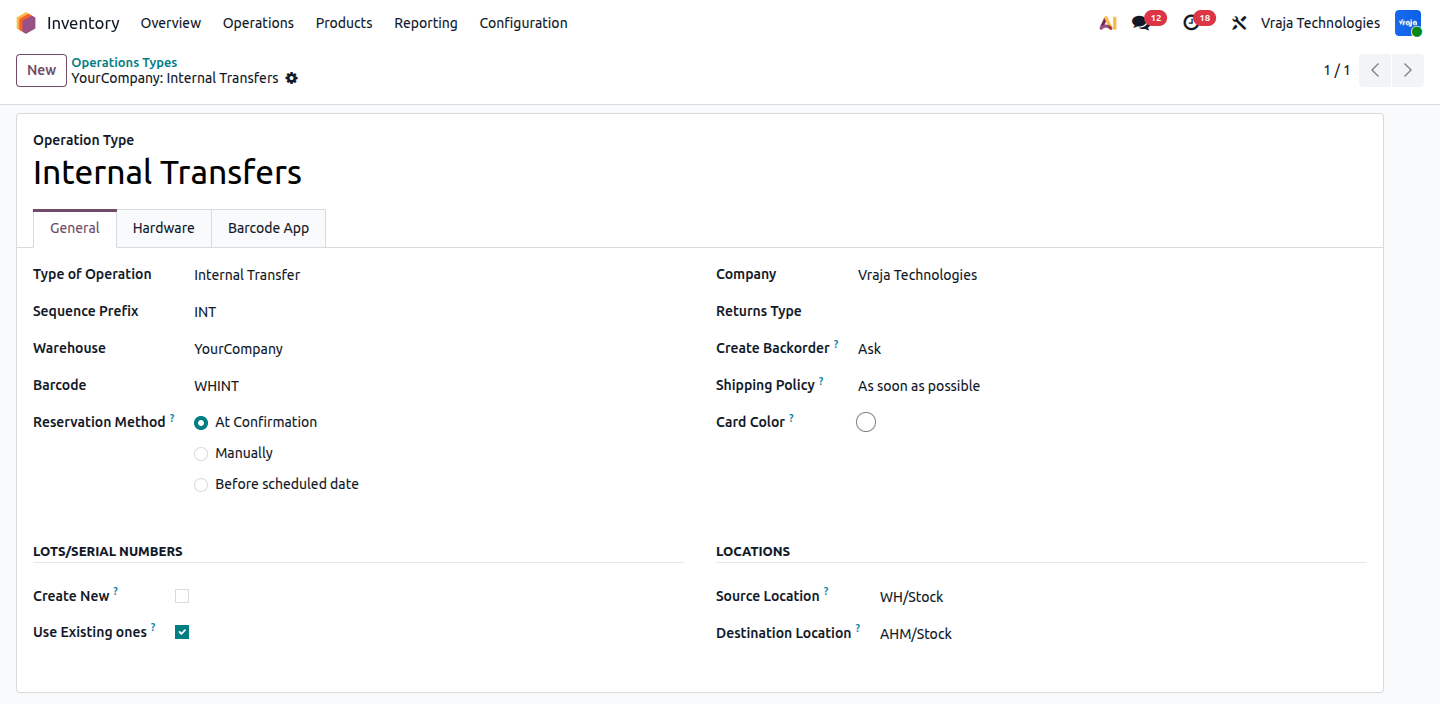Uncheck the Use Existing ones checkbox

(x=182, y=632)
